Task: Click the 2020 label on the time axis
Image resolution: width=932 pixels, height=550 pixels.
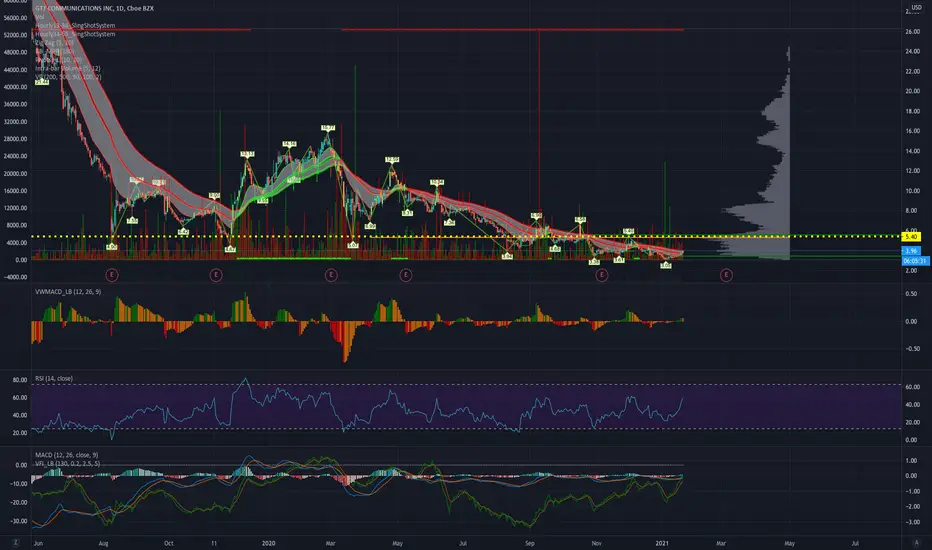Action: (269, 543)
